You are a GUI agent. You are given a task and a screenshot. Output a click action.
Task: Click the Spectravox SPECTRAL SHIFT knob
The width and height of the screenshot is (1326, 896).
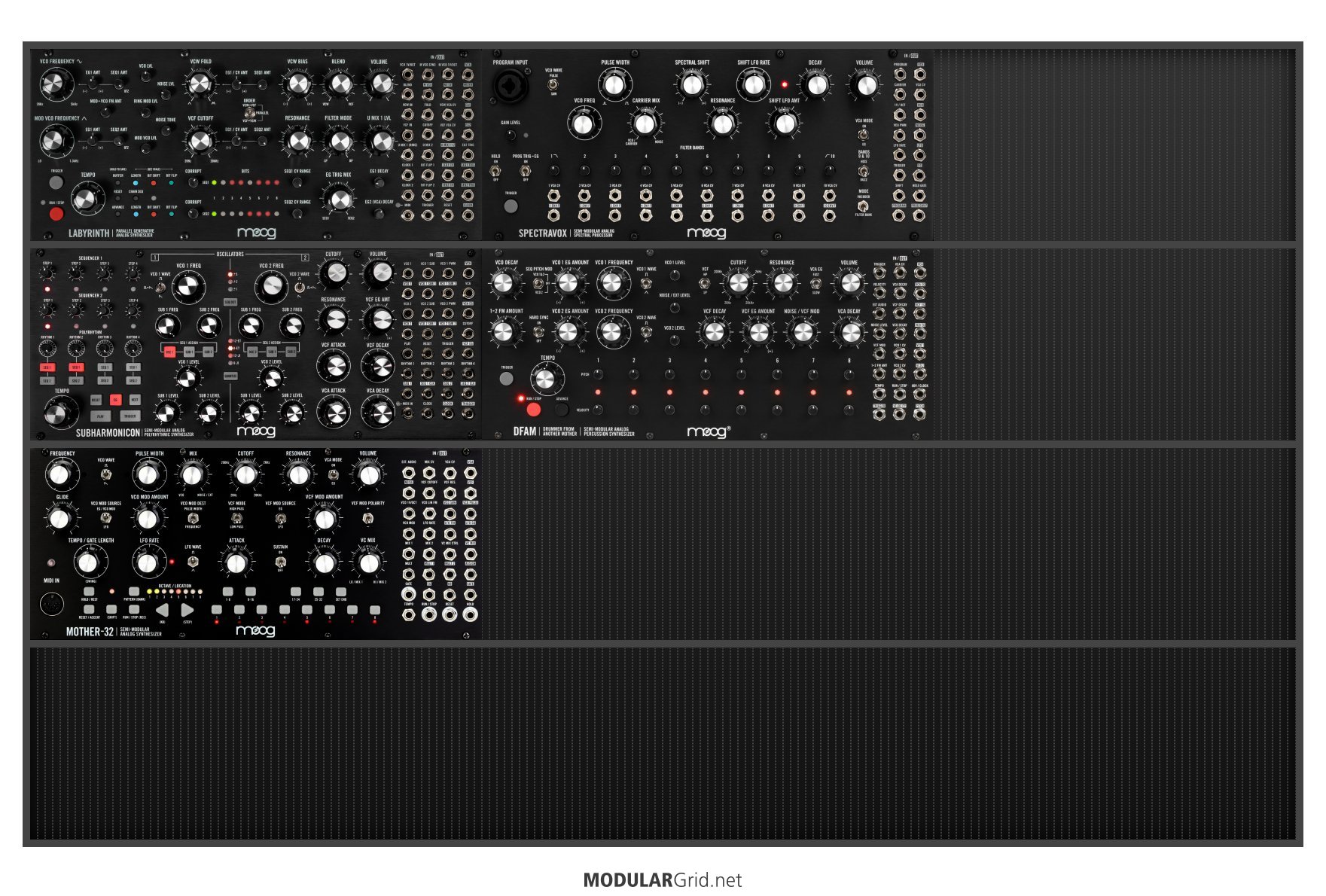click(691, 84)
